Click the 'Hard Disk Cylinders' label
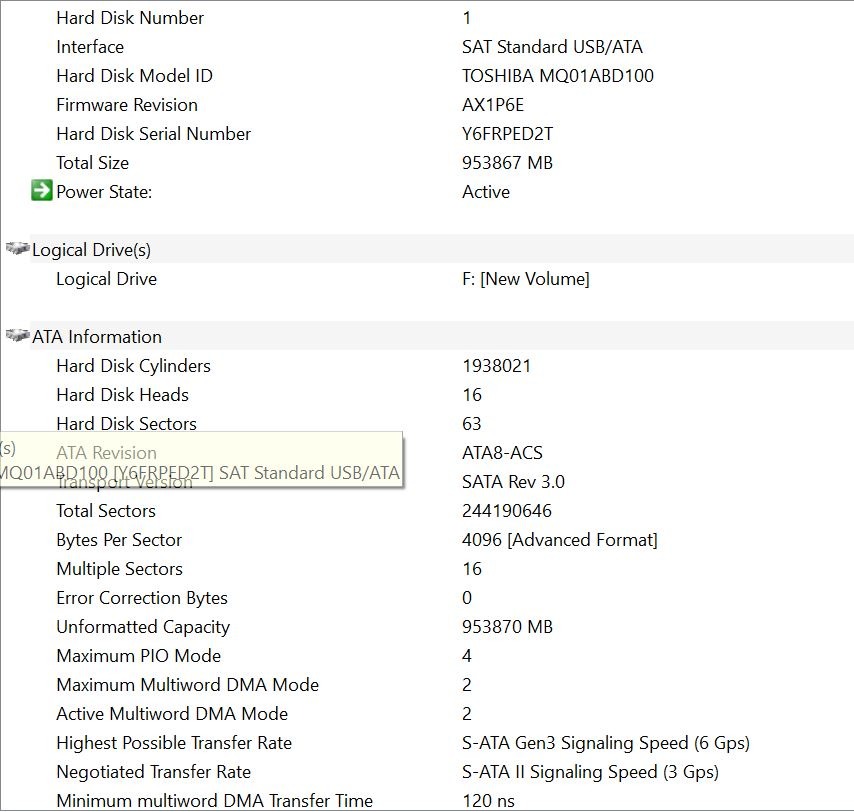 (x=133, y=365)
